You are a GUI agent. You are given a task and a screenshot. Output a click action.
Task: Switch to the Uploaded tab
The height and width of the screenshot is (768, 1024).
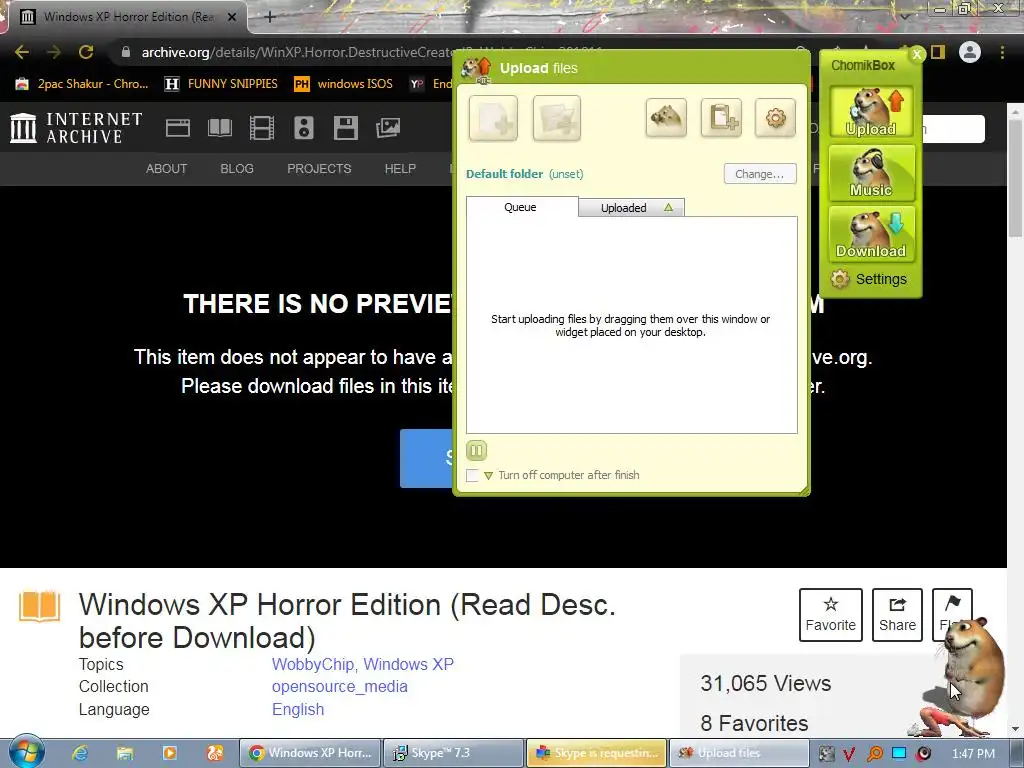tap(632, 208)
